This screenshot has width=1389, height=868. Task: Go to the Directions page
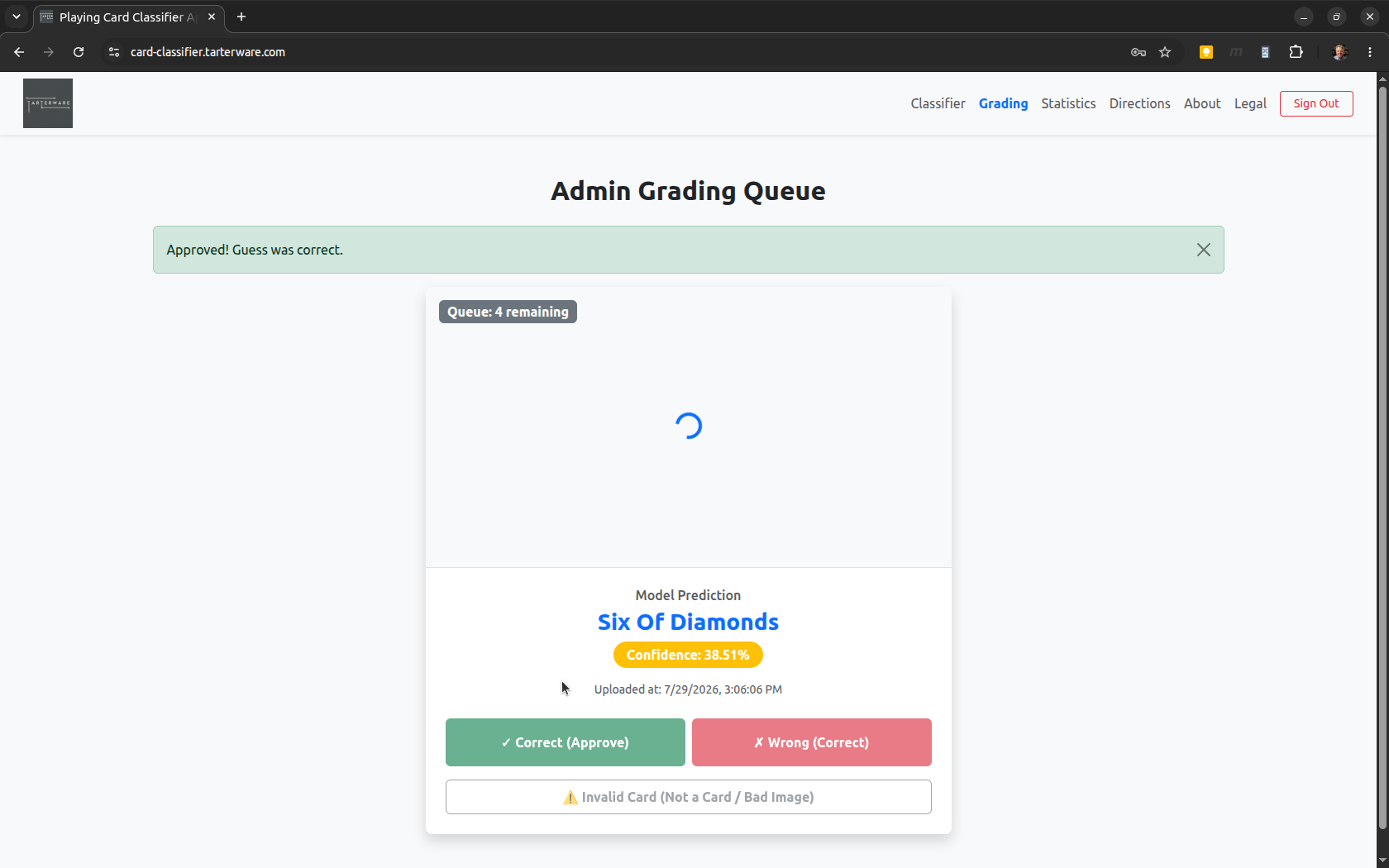tap(1139, 103)
